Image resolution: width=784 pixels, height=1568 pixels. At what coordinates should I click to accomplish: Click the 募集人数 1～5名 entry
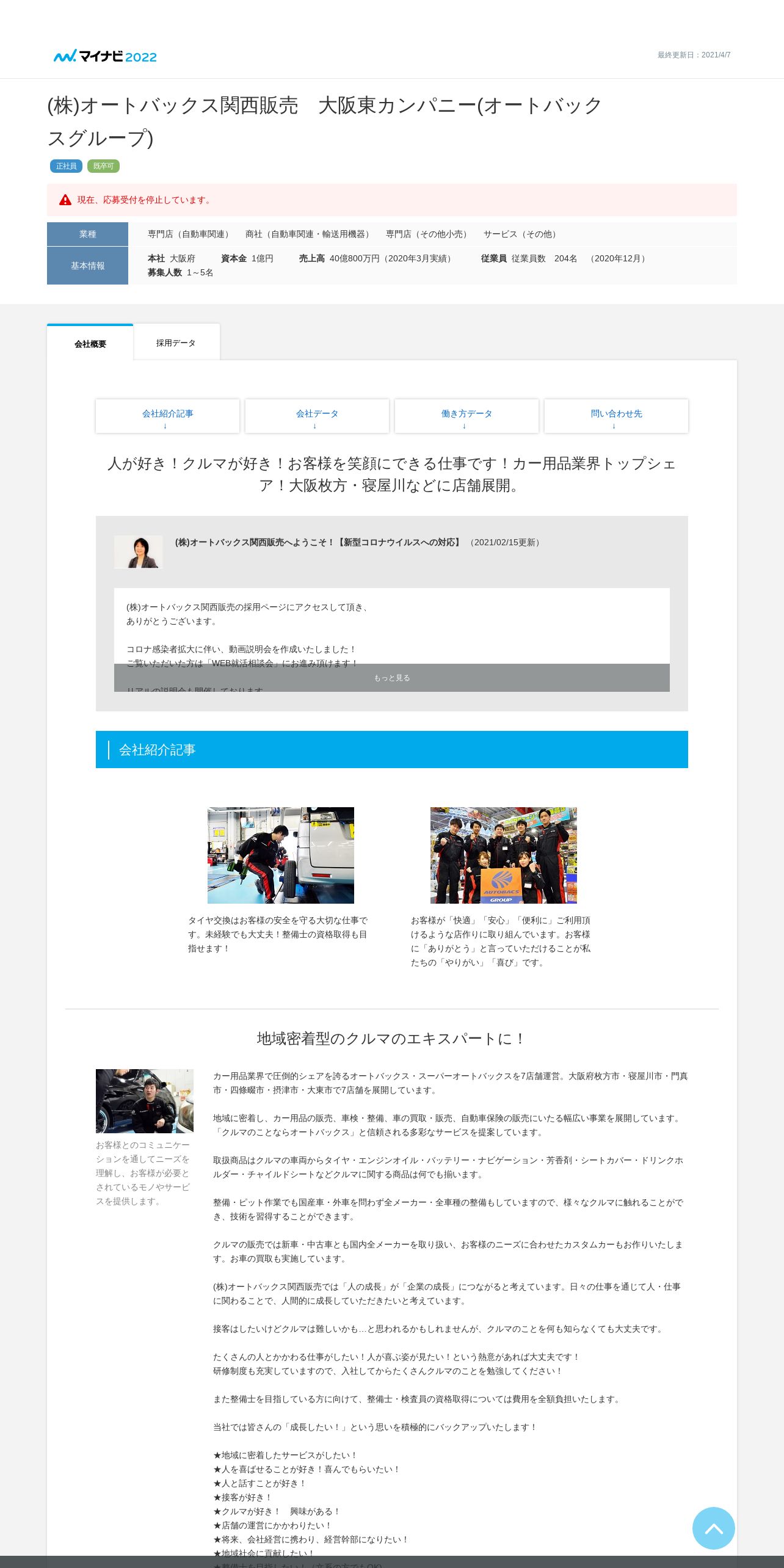[x=180, y=272]
